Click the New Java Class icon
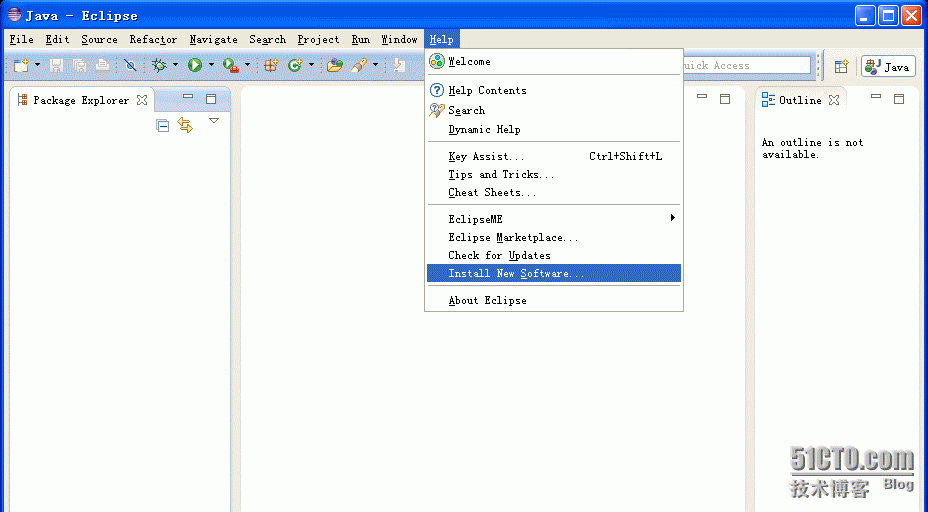 coord(295,65)
